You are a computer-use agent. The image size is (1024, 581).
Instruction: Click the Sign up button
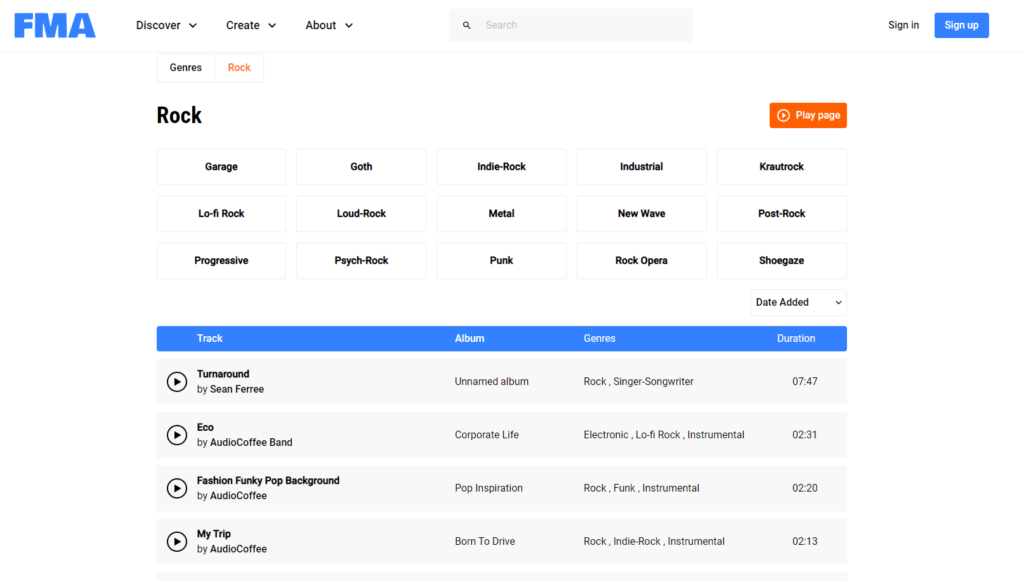point(961,26)
